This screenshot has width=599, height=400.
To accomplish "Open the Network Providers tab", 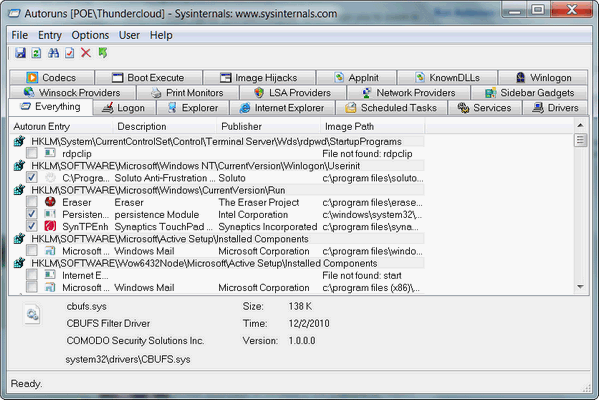I will (x=408, y=92).
